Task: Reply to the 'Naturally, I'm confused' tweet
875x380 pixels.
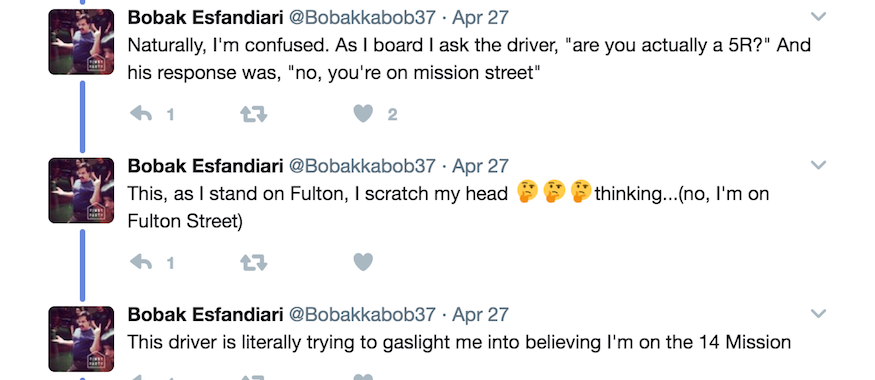Action: (x=141, y=114)
